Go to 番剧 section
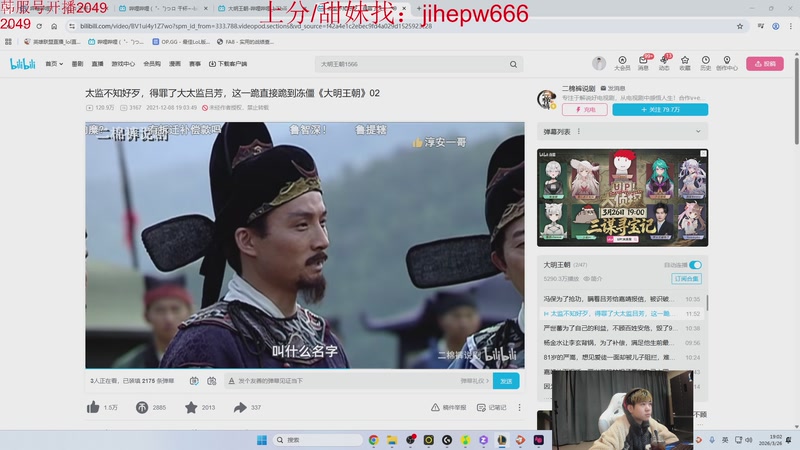This screenshot has height=450, width=800. pyautogui.click(x=77, y=64)
